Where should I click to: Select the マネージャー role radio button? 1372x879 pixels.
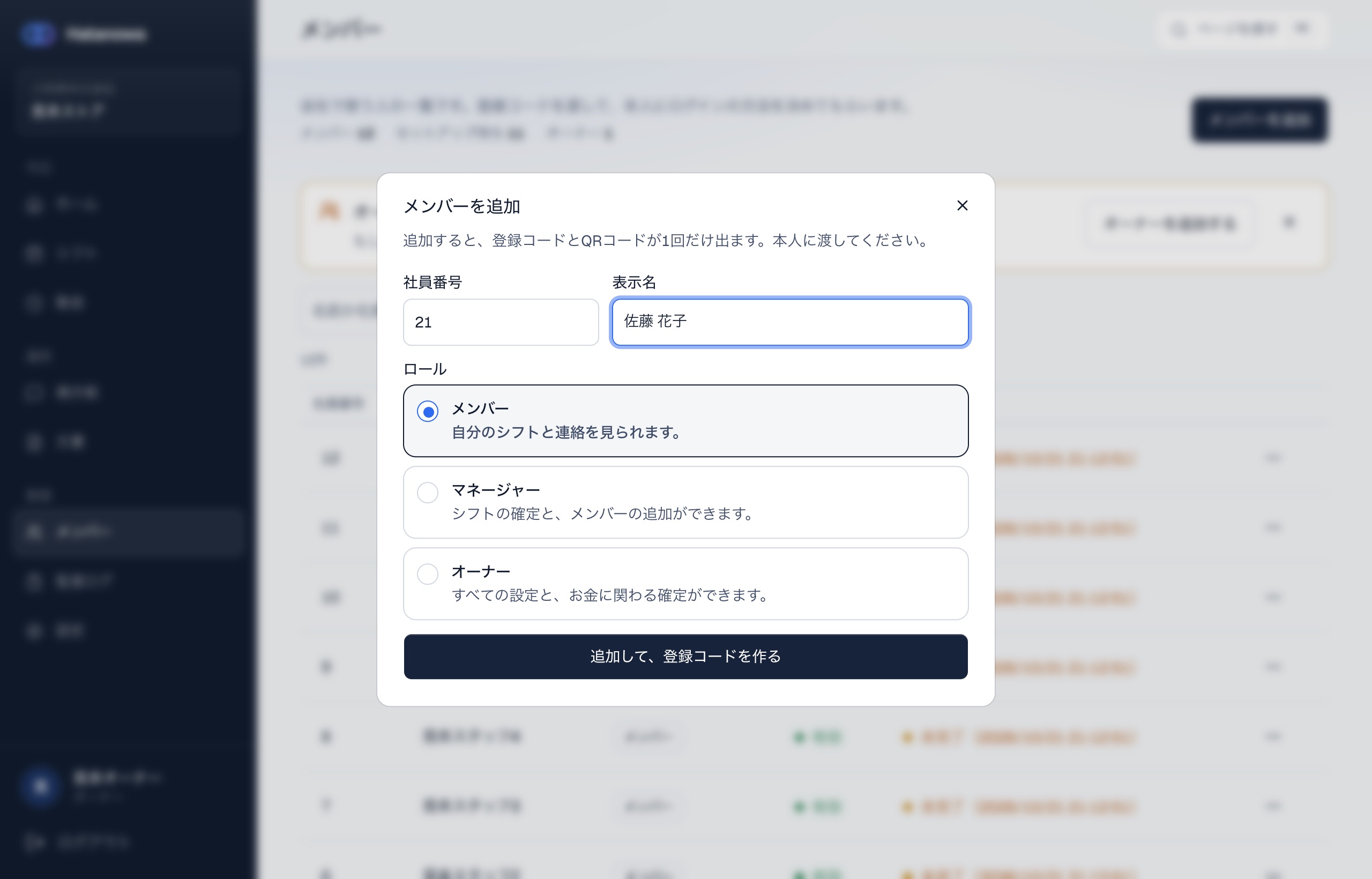[428, 492]
